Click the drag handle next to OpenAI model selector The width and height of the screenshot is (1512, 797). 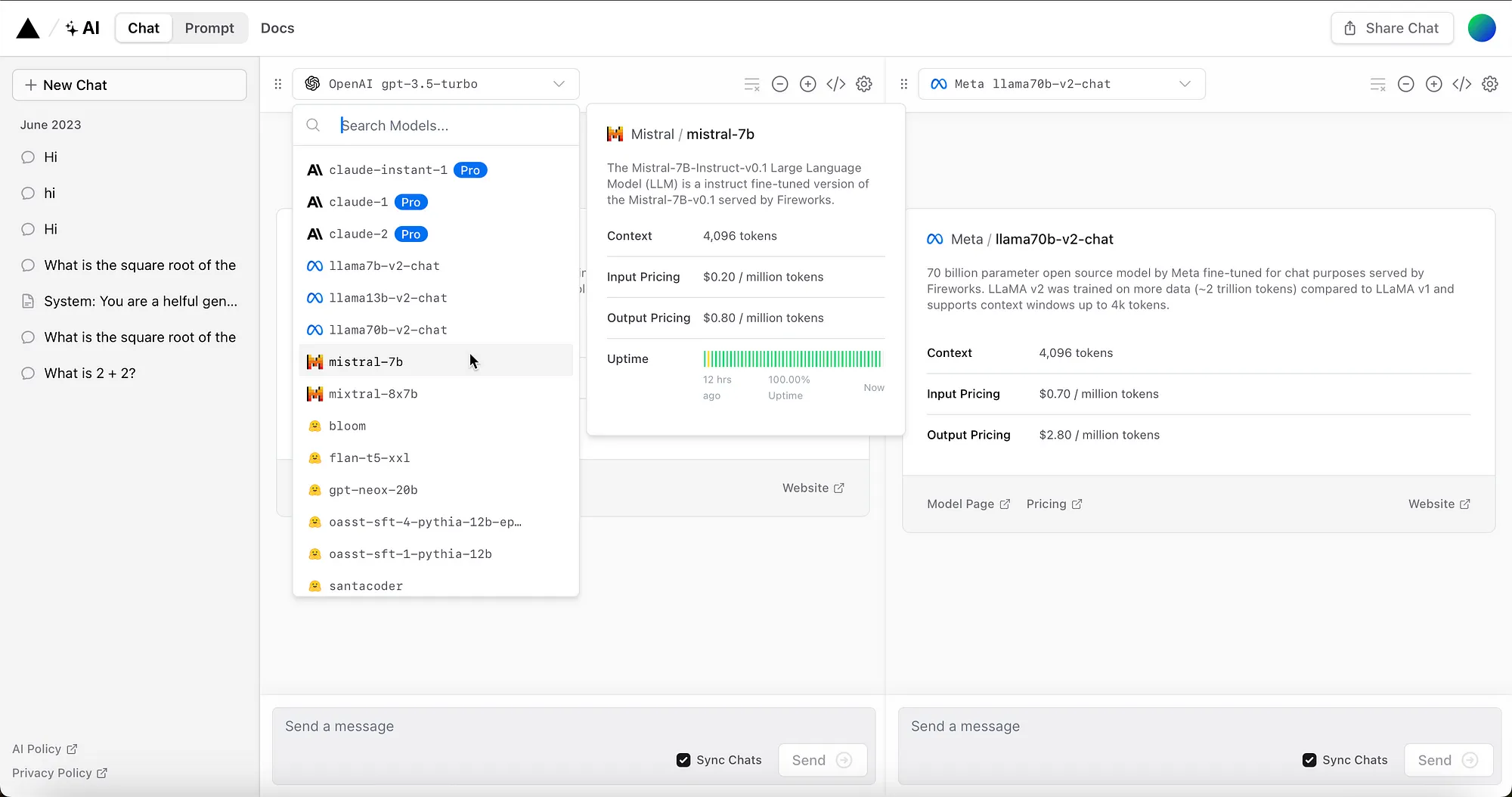pyautogui.click(x=277, y=84)
